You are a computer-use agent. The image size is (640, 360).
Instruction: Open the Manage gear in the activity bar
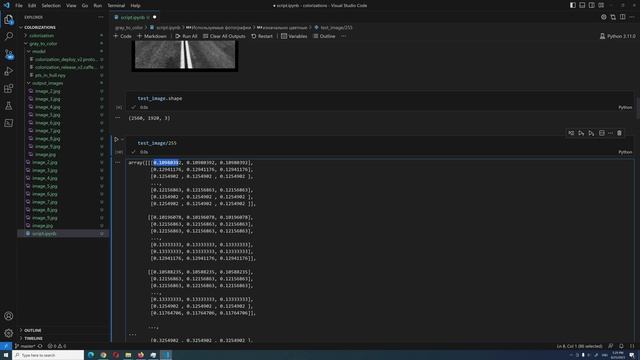[x=9, y=333]
